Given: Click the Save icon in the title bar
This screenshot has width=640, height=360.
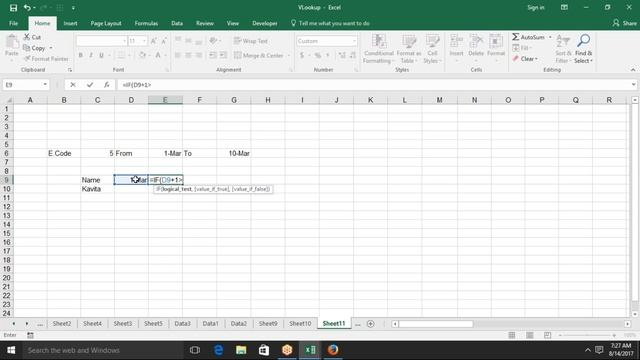Looking at the screenshot, I should click(13, 7).
